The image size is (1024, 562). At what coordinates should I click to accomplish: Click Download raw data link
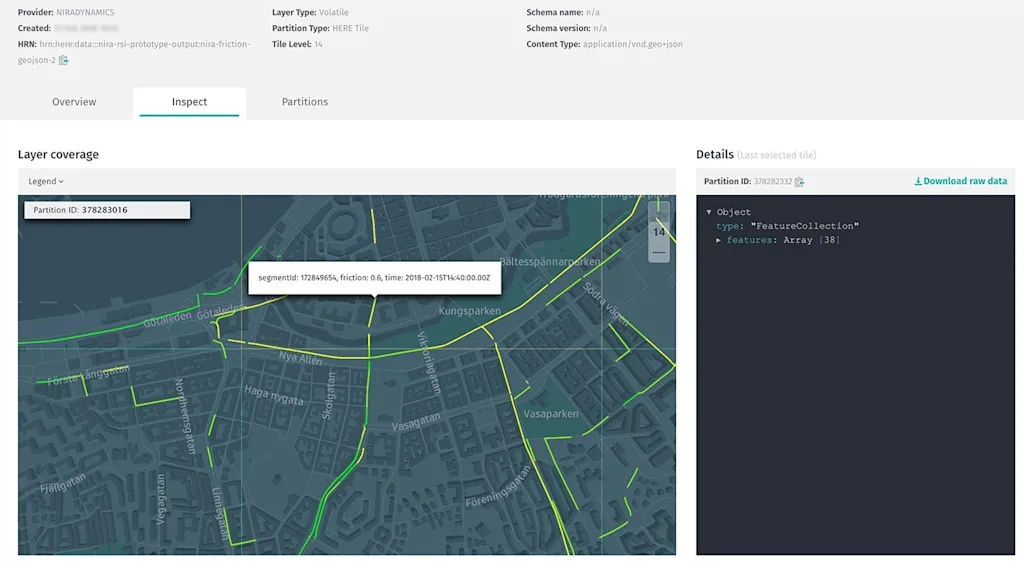click(x=961, y=181)
